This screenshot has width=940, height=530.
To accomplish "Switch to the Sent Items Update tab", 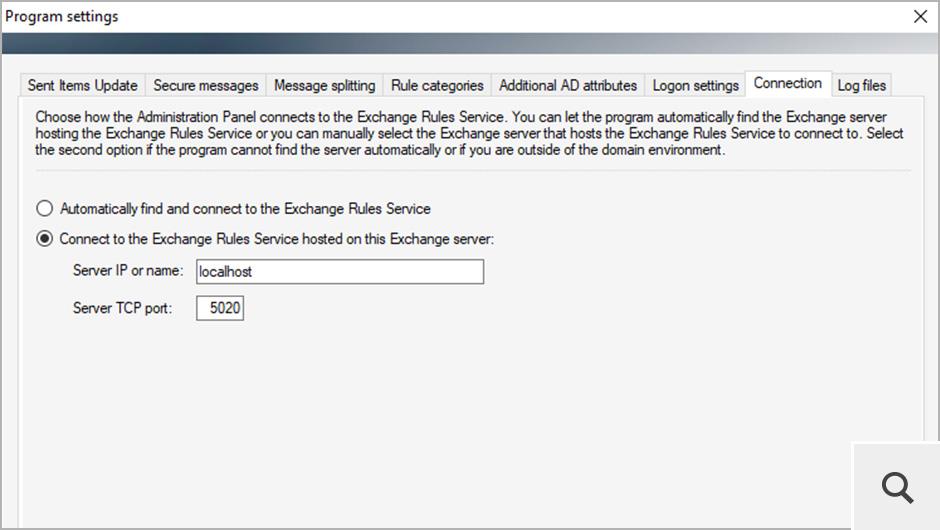I will click(x=83, y=85).
